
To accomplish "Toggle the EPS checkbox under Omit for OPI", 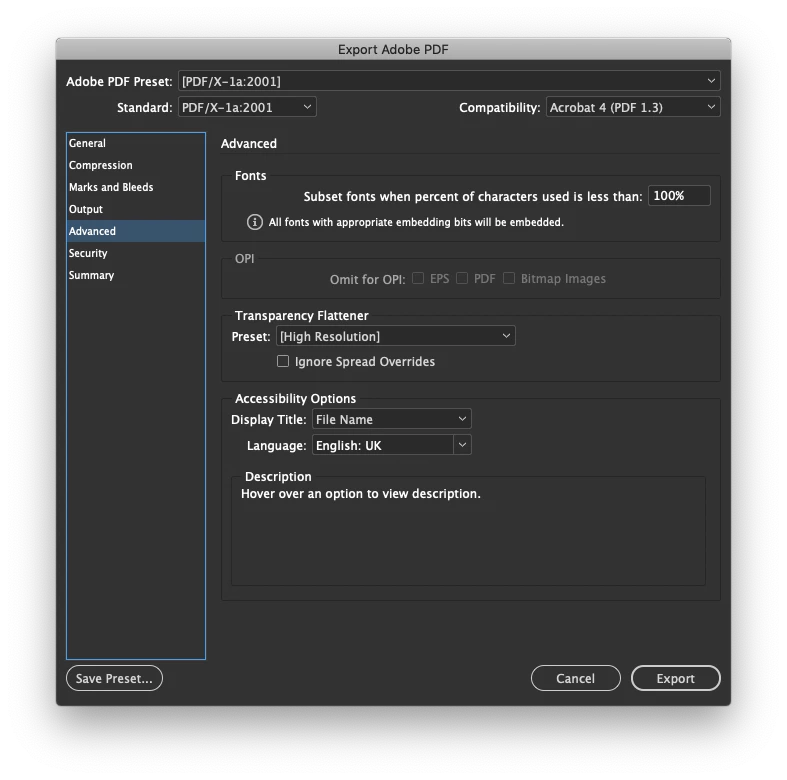I will click(418, 279).
